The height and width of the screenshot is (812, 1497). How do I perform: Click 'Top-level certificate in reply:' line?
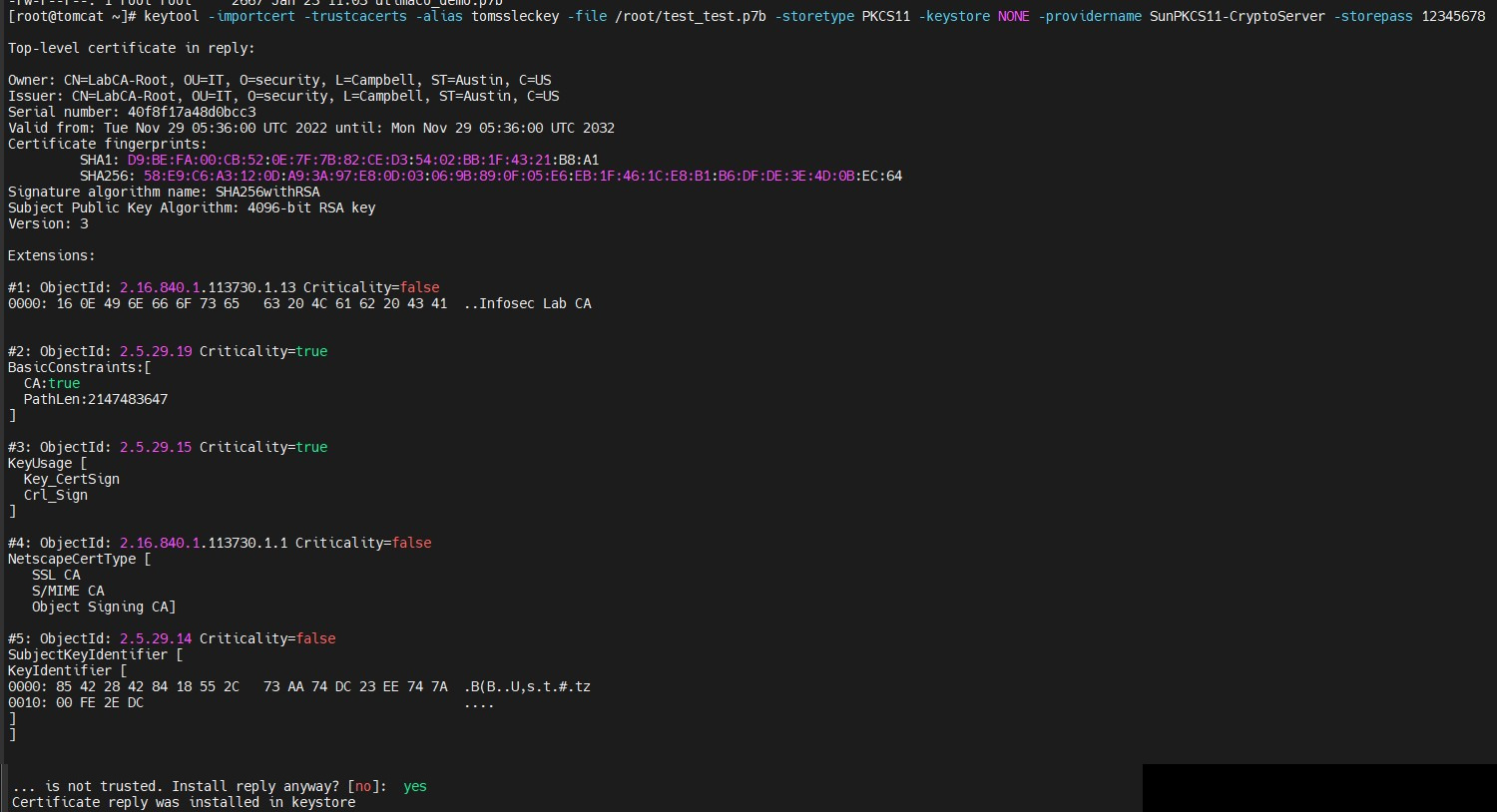point(132,48)
